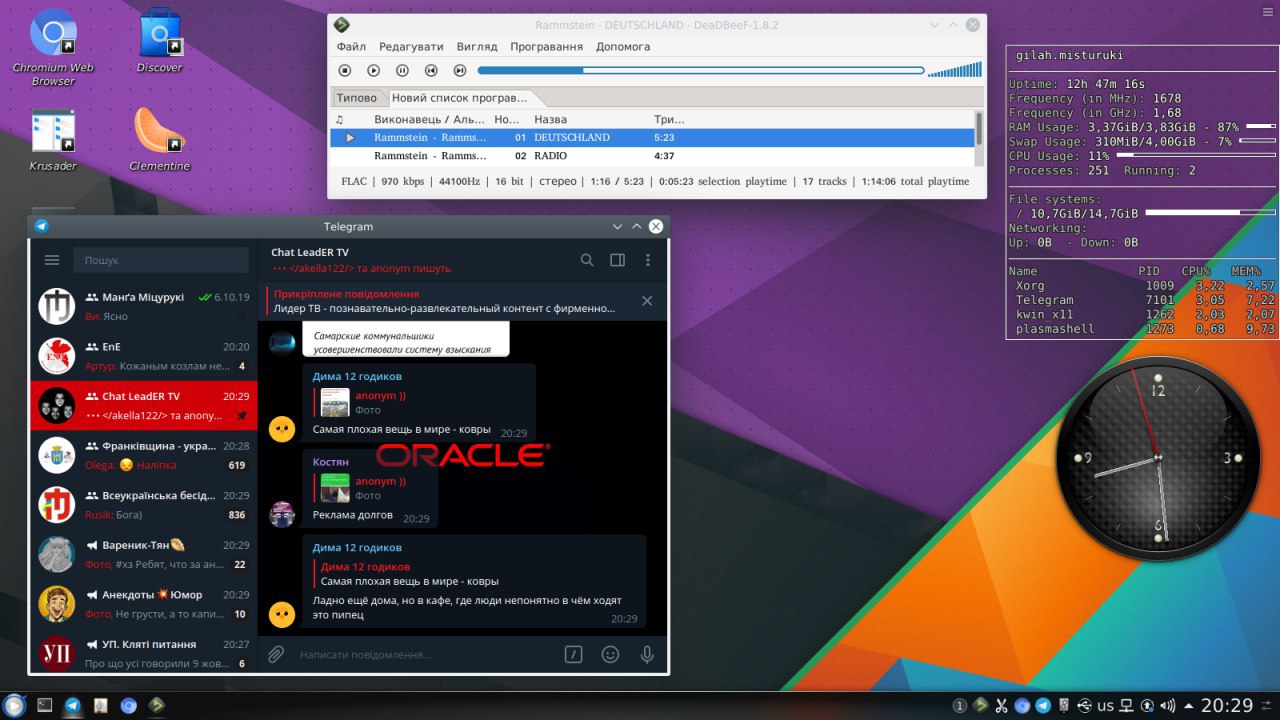Viewport: 1280px width, 720px height.
Task: Adjust the DeaDBeeF volume bars
Action: click(954, 70)
